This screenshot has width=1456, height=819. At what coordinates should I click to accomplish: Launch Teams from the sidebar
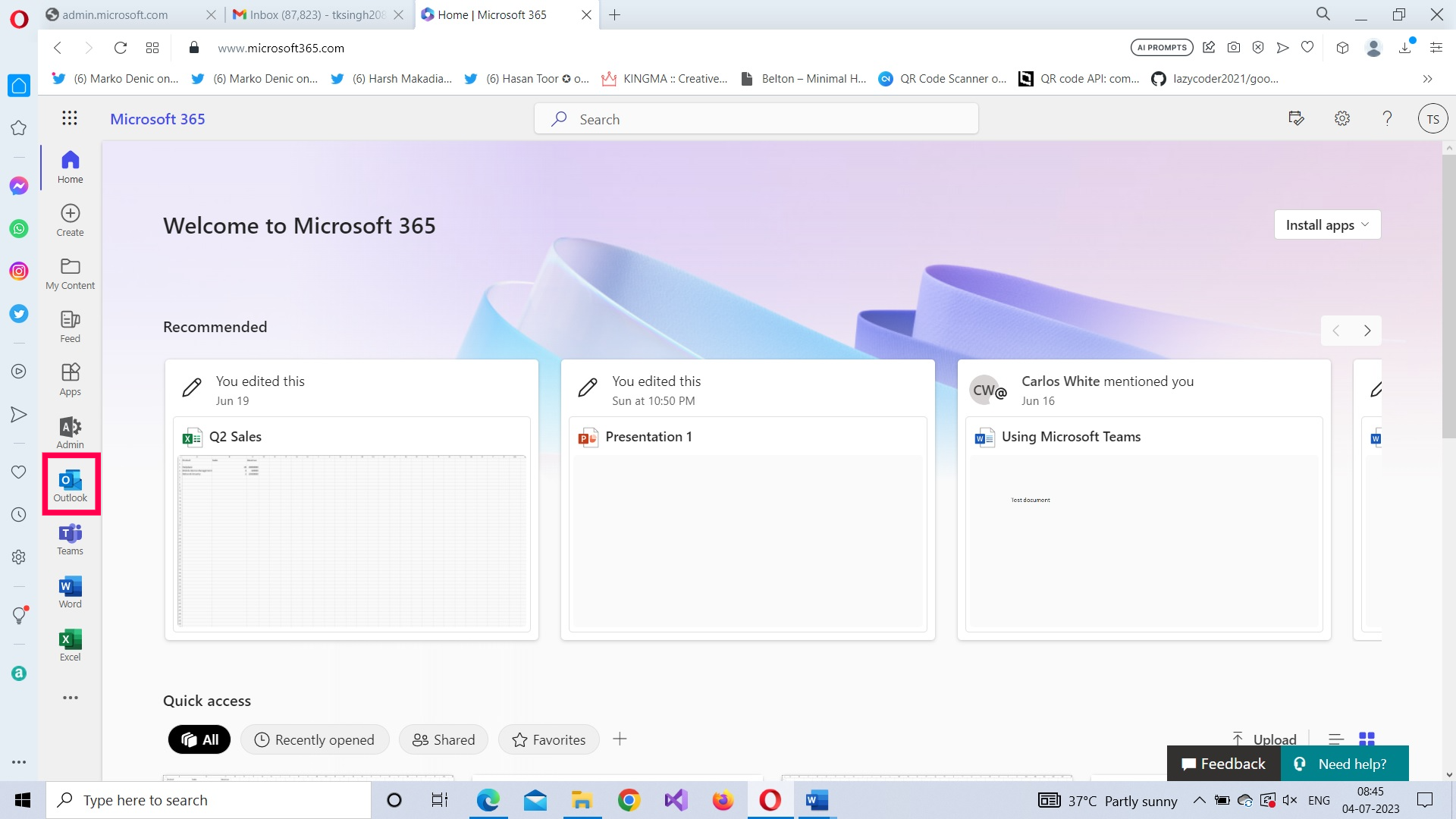pos(70,538)
